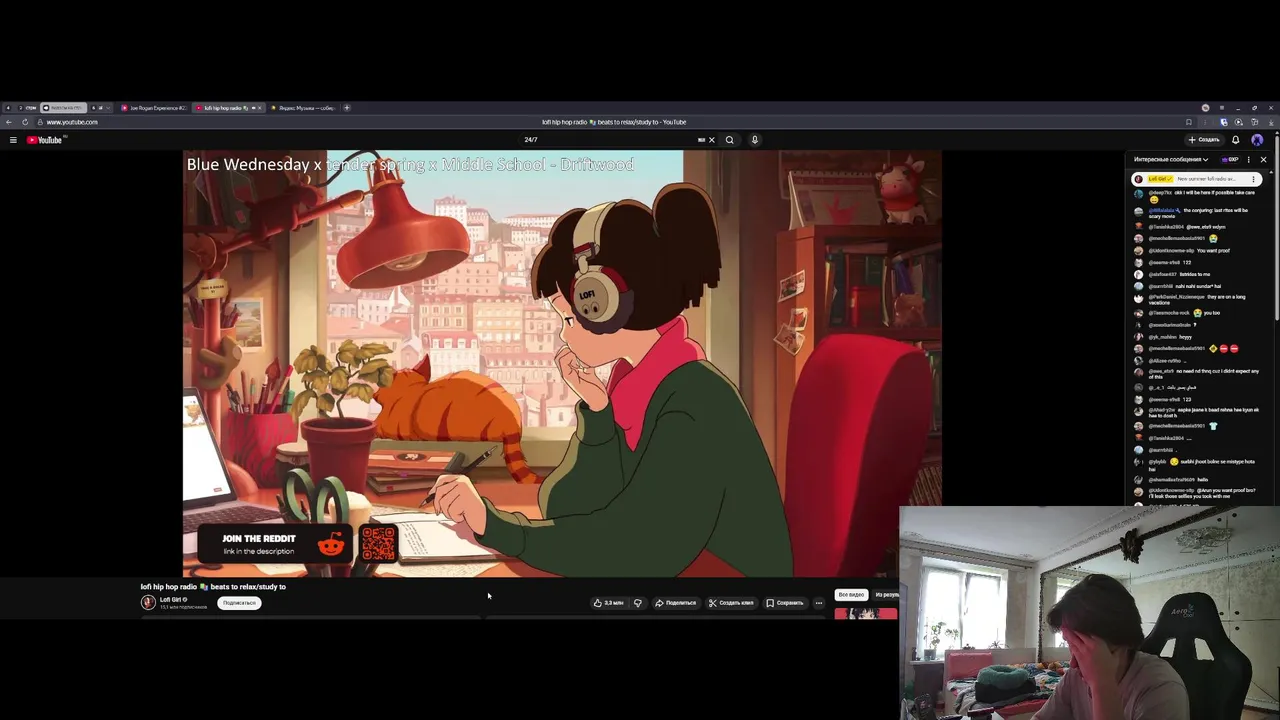
Task: Click the XP badge in chat header
Action: point(1230,159)
